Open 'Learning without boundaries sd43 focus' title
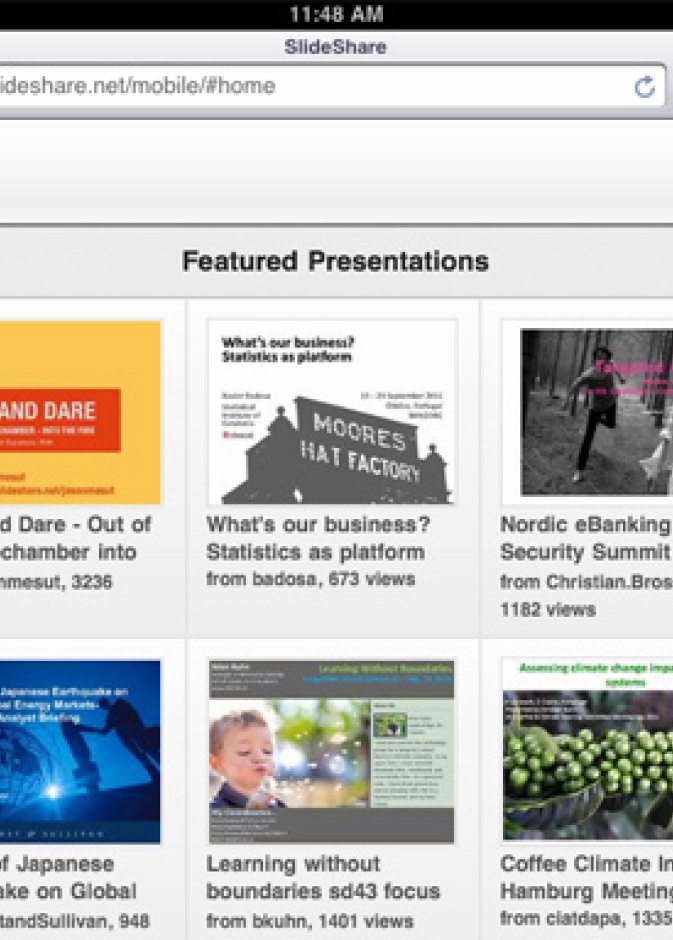 tap(322, 877)
